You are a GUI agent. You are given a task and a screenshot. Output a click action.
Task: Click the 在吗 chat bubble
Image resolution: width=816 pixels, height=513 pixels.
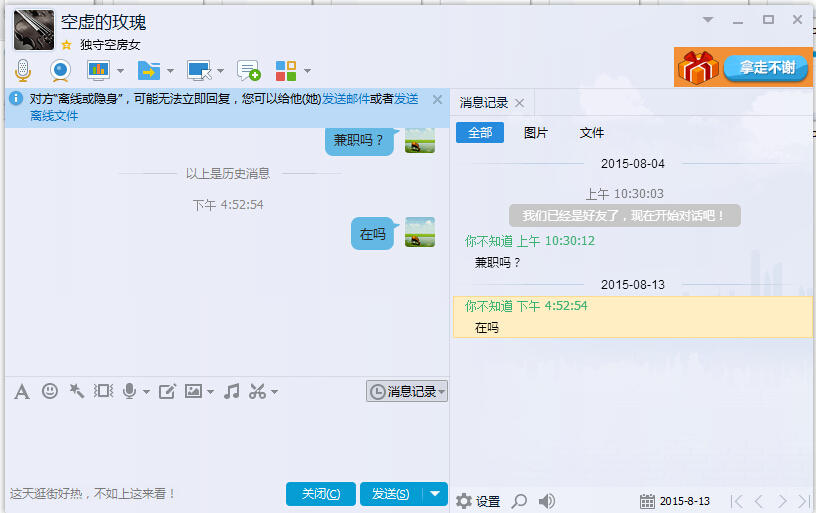(x=373, y=234)
